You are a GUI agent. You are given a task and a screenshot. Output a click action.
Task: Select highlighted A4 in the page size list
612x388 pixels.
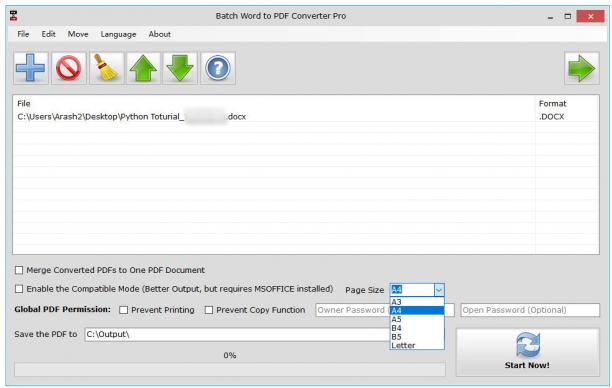point(417,310)
